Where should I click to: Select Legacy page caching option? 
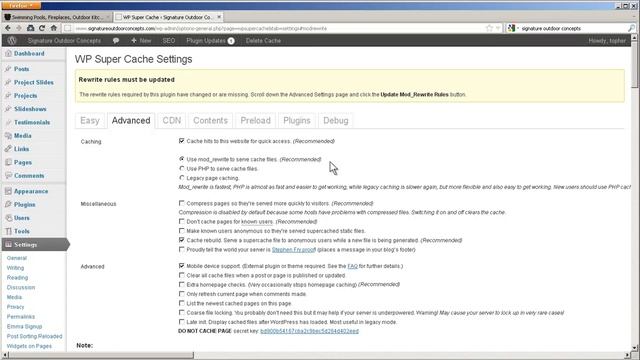182,178
